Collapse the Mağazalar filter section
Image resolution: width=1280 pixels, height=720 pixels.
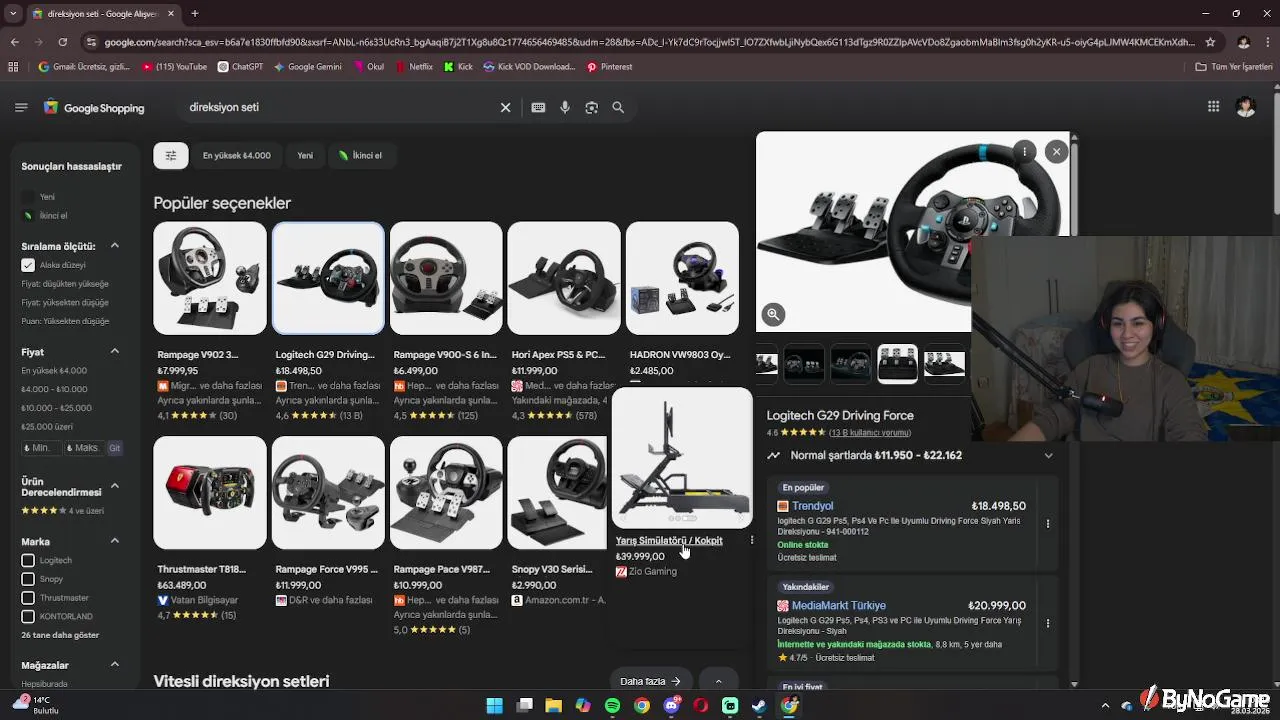[114, 665]
